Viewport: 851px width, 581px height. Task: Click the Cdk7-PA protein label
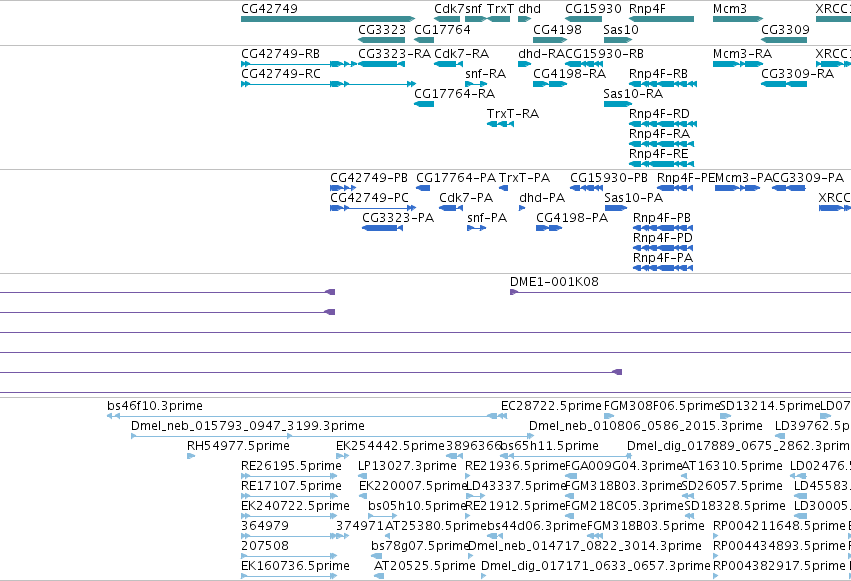coord(466,198)
